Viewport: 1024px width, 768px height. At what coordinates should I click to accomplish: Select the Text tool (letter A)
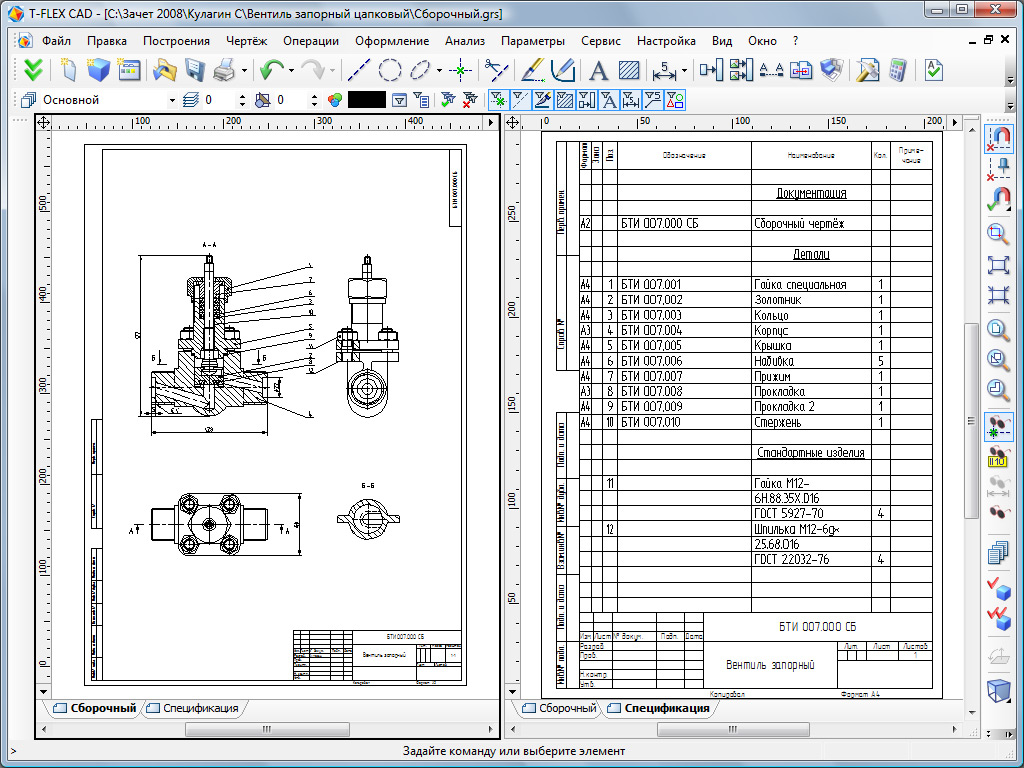598,70
